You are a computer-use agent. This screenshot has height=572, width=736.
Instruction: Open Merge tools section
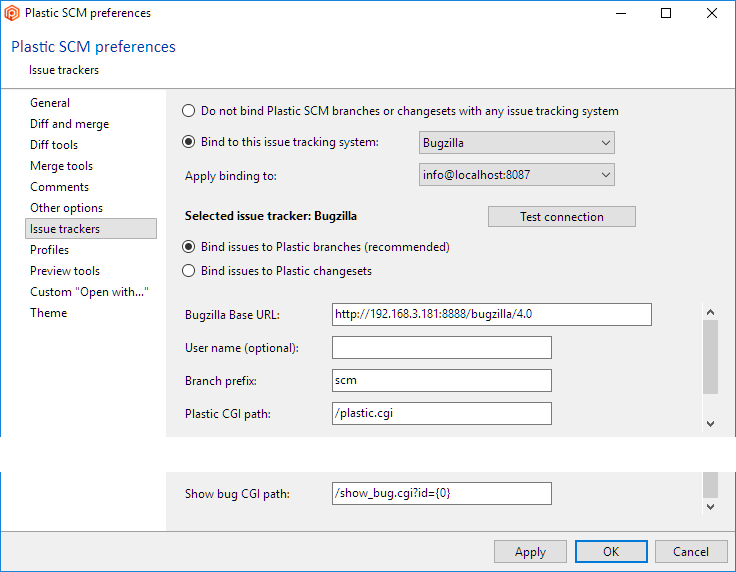pos(61,166)
